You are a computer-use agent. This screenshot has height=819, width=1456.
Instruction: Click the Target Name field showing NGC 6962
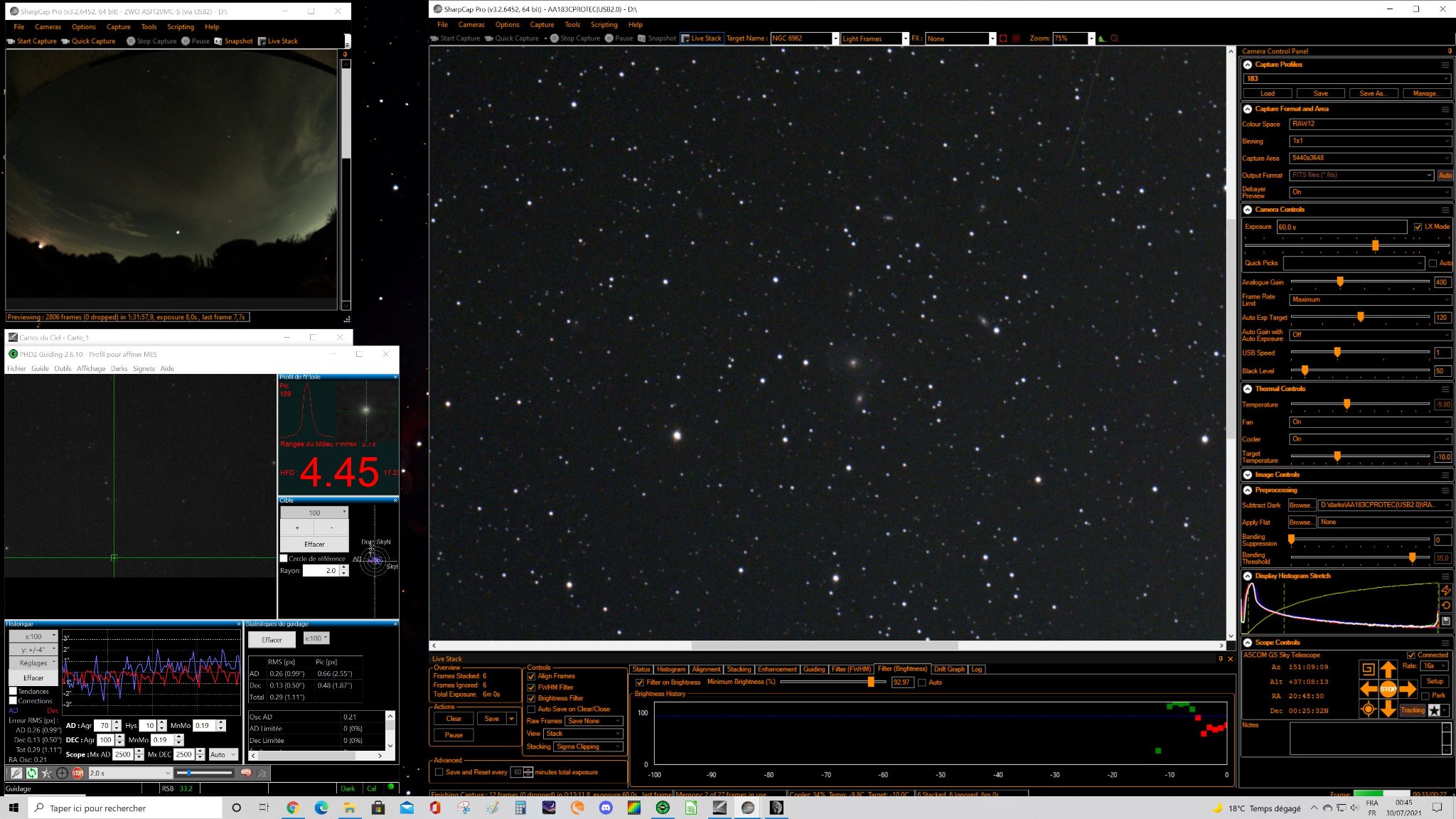coord(801,38)
